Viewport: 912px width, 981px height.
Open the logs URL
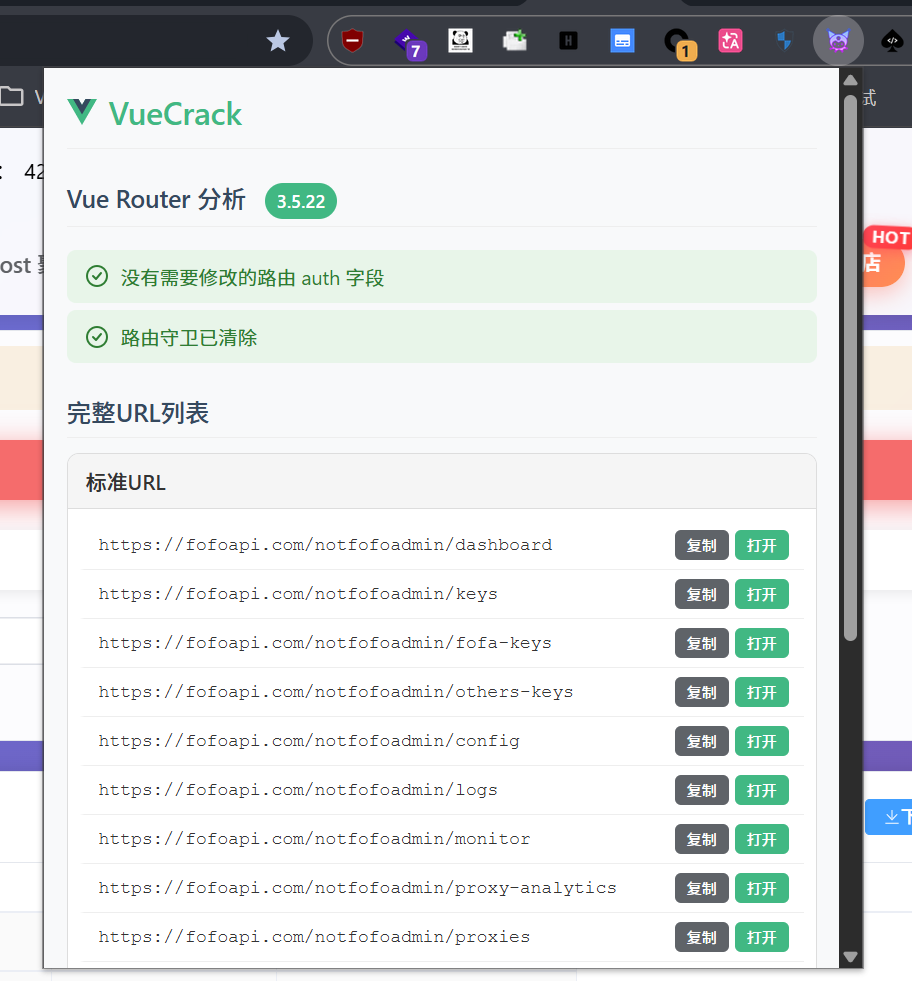761,790
